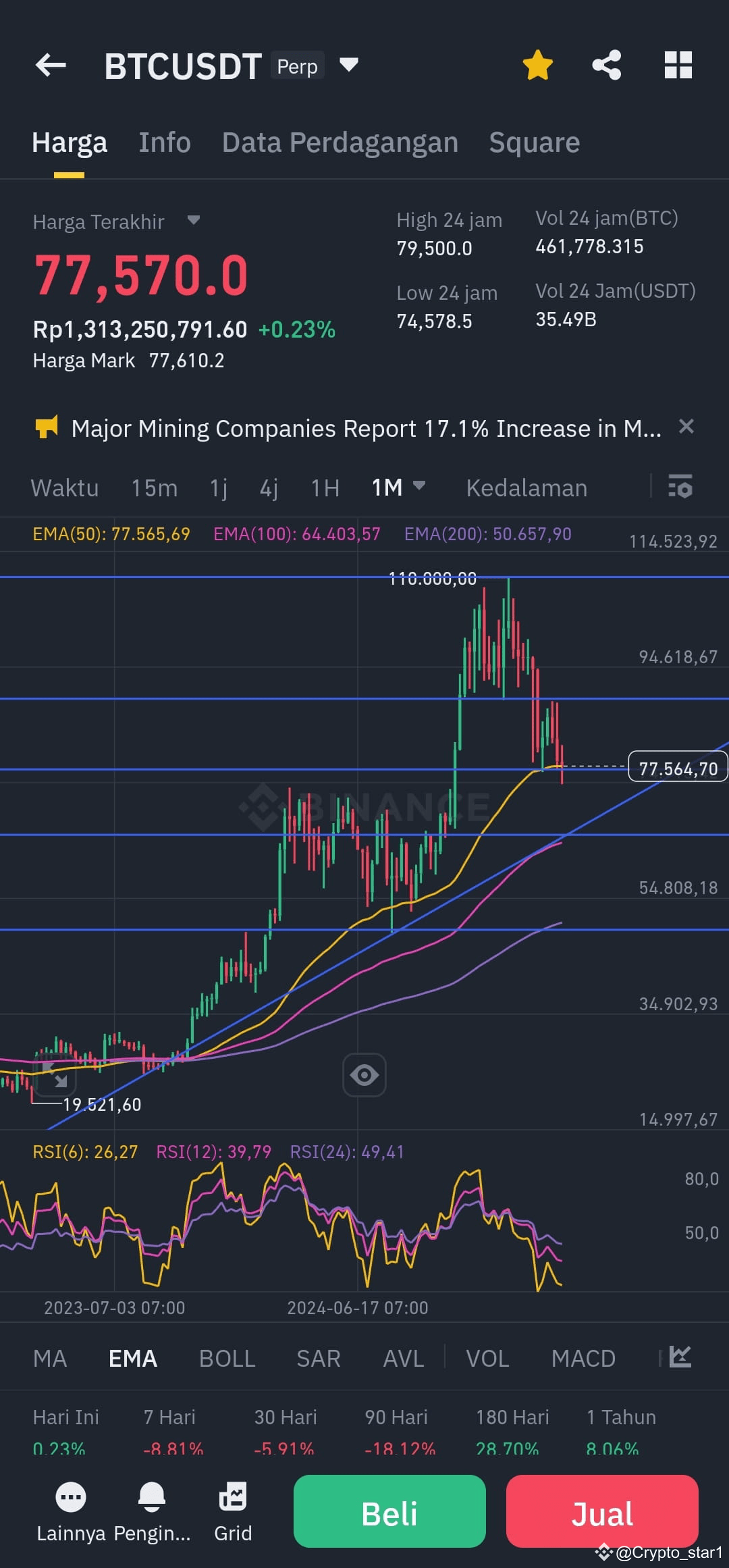Tap the 110.000,00 high label on chart
The image size is (729, 1568).
tap(433, 578)
